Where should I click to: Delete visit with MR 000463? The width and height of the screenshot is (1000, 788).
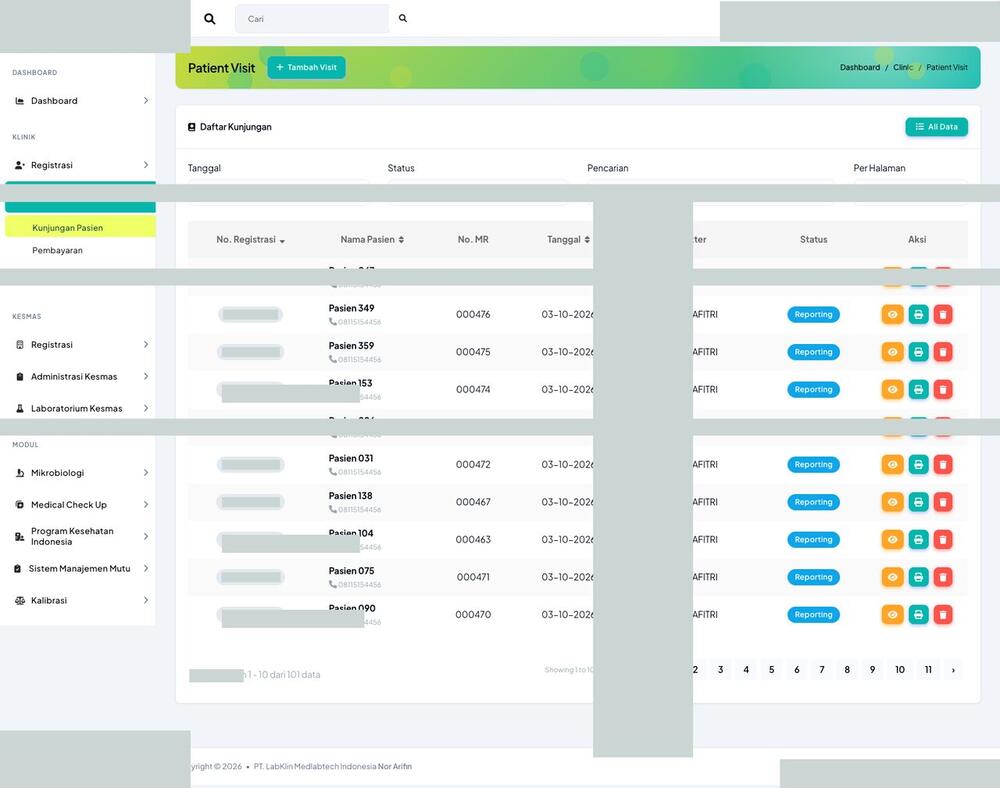coord(943,540)
